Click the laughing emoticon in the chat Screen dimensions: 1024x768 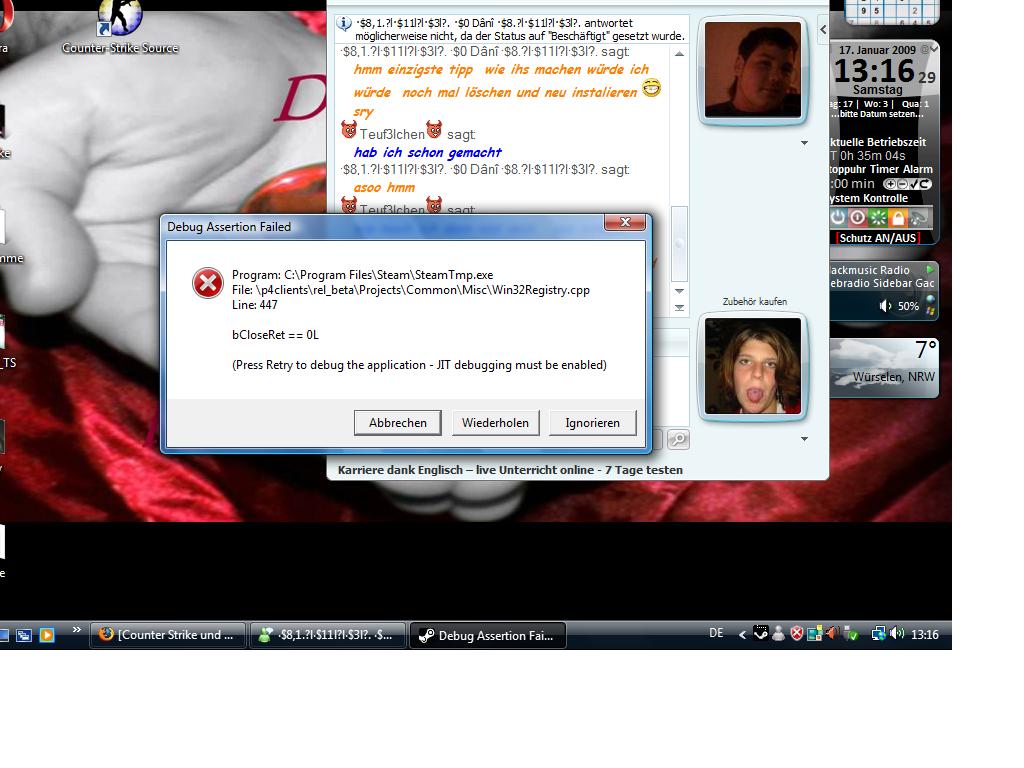click(651, 88)
